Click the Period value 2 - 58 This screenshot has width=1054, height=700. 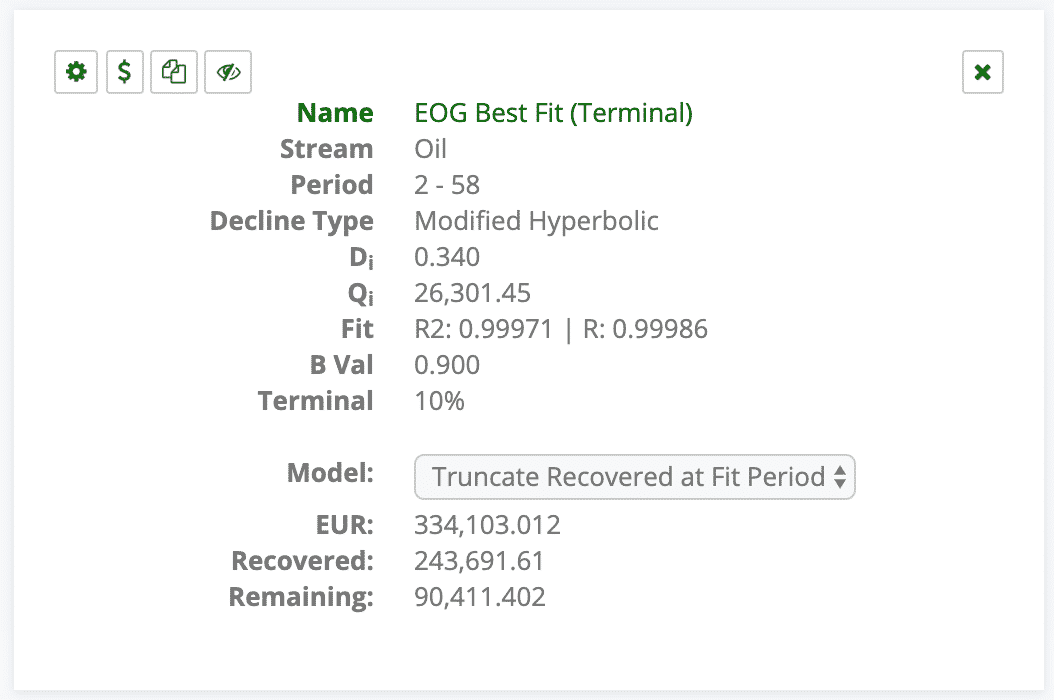coord(447,185)
